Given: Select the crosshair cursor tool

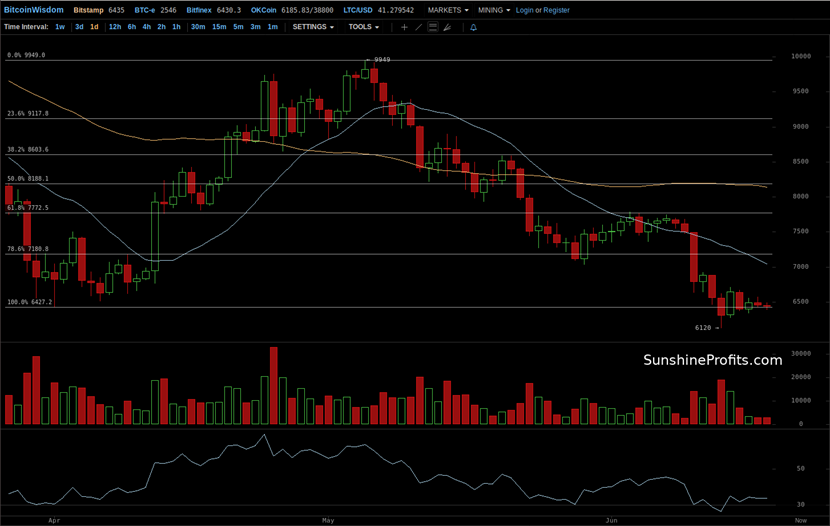Looking at the screenshot, I should 404,27.
